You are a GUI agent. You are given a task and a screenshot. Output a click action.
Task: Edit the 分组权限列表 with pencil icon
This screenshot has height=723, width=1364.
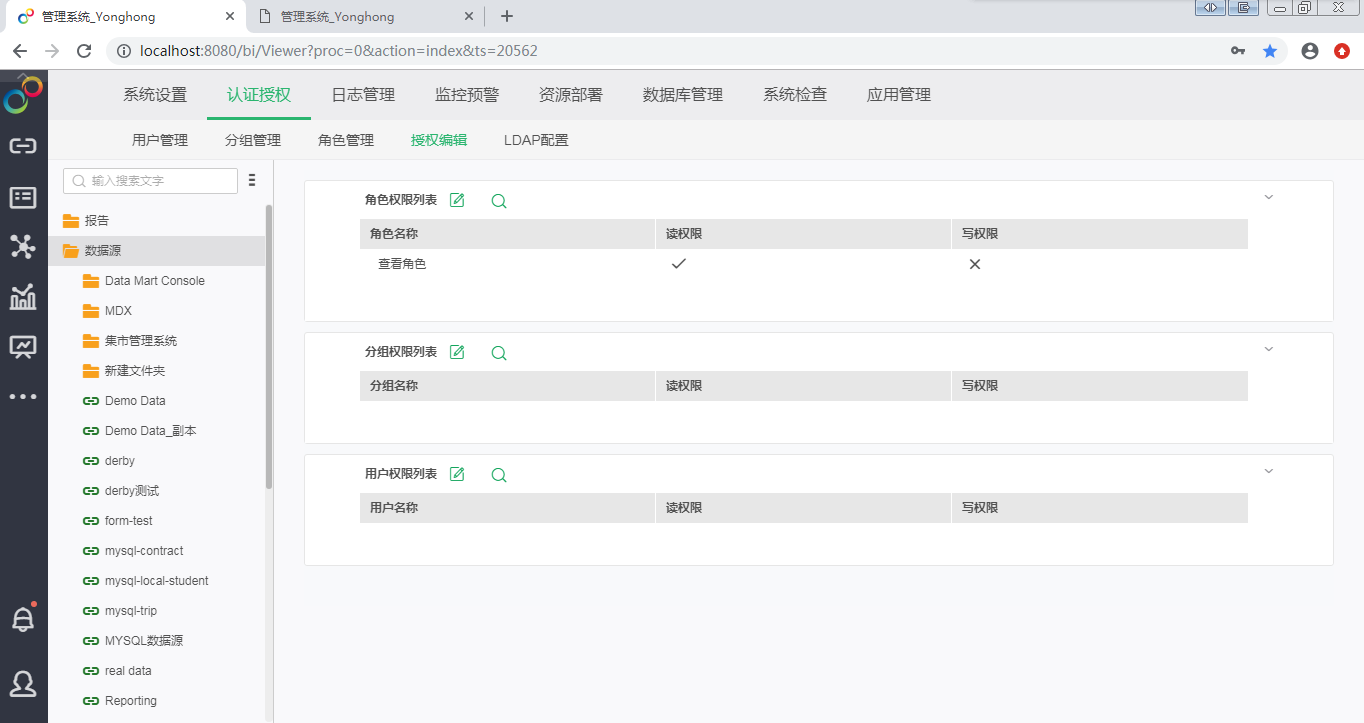point(457,352)
